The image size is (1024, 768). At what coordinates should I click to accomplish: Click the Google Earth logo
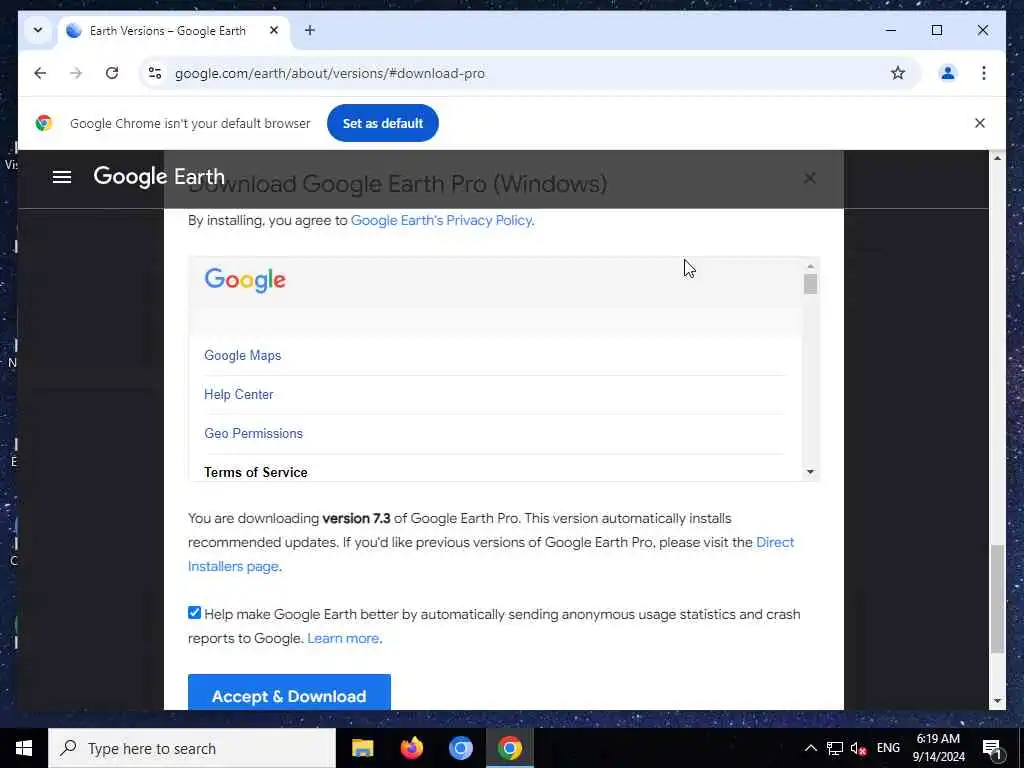[x=159, y=176]
